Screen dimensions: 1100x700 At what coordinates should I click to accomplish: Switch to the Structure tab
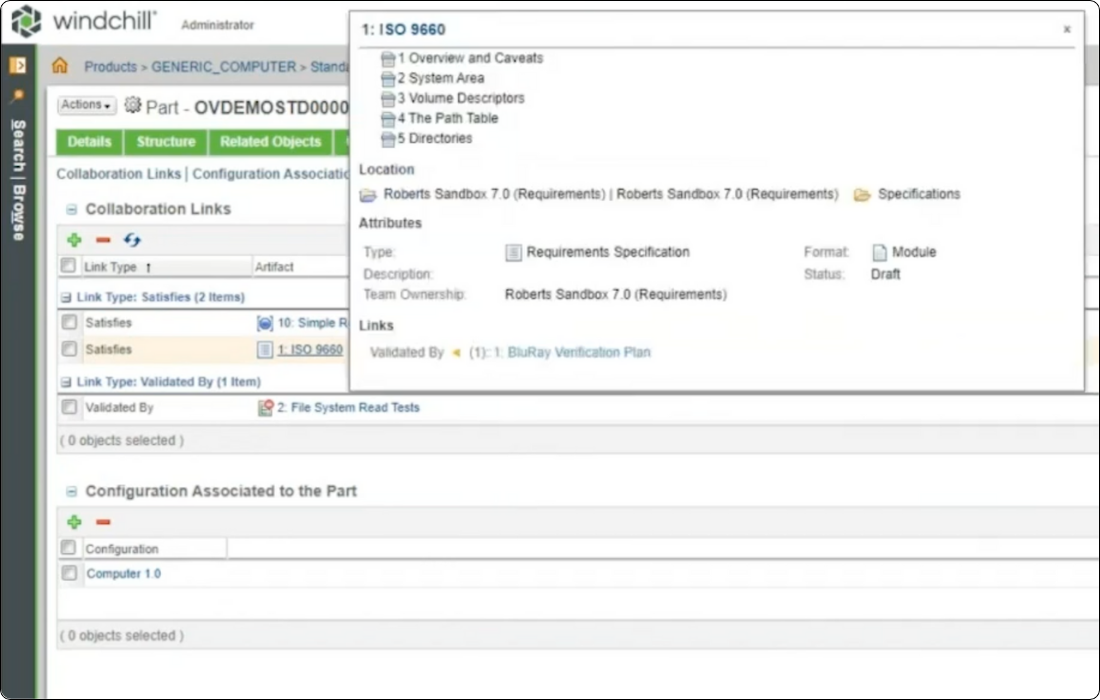click(166, 142)
